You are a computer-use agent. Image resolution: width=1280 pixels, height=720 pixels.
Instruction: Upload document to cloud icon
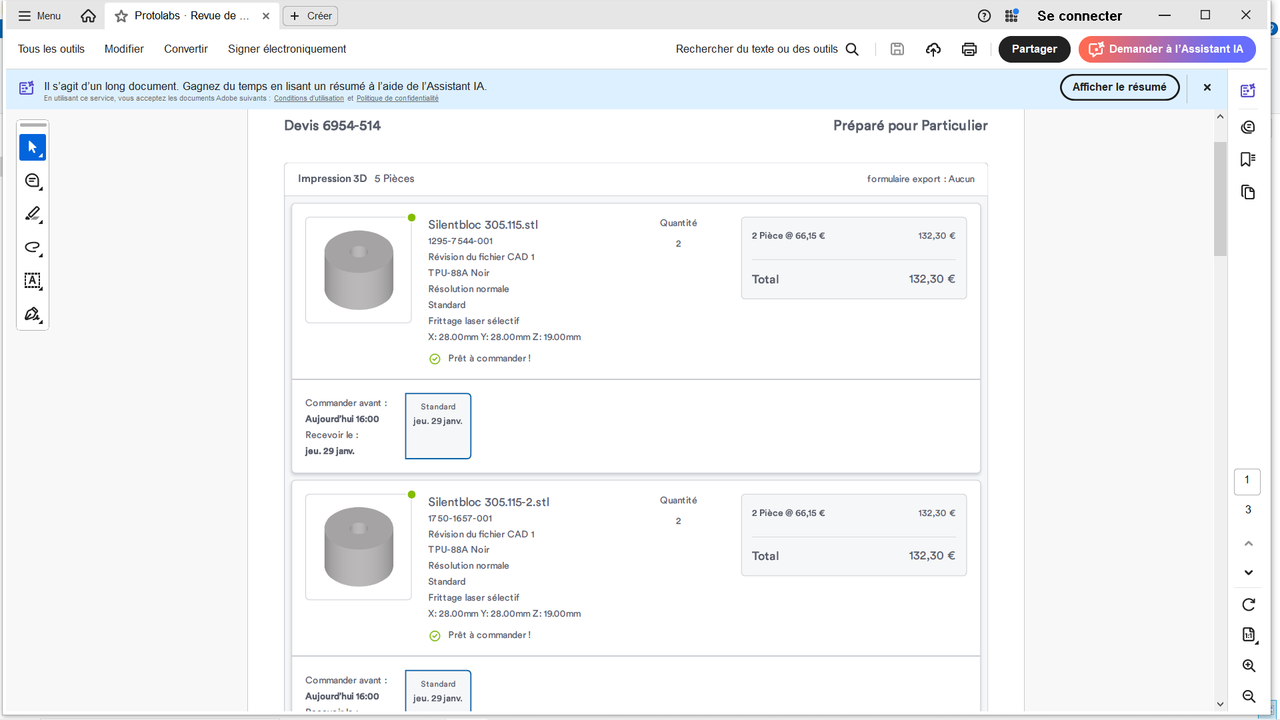(x=933, y=49)
